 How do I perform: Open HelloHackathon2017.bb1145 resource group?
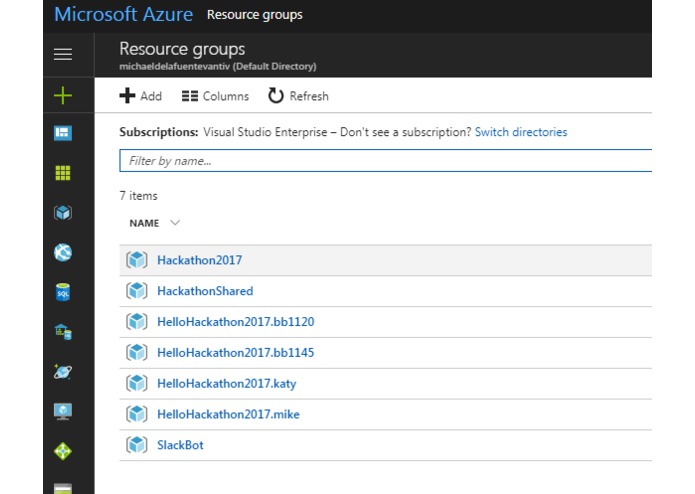(235, 353)
